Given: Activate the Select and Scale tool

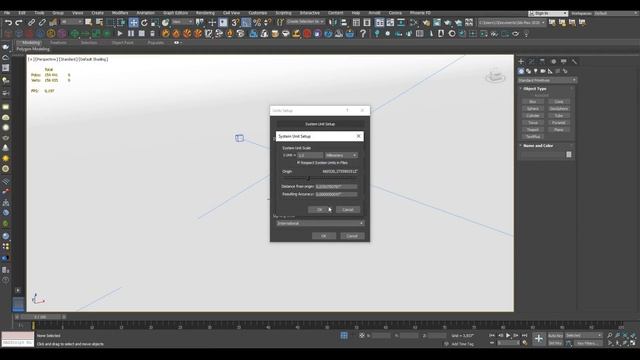Looking at the screenshot, I should 155,22.
